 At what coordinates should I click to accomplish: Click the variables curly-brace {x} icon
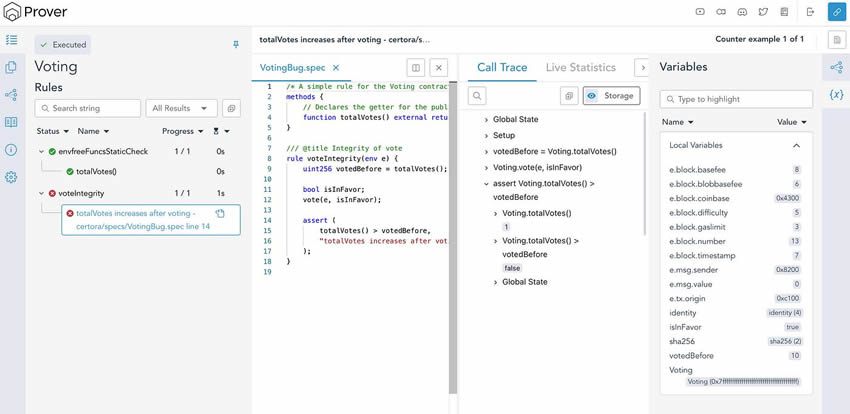[836, 94]
